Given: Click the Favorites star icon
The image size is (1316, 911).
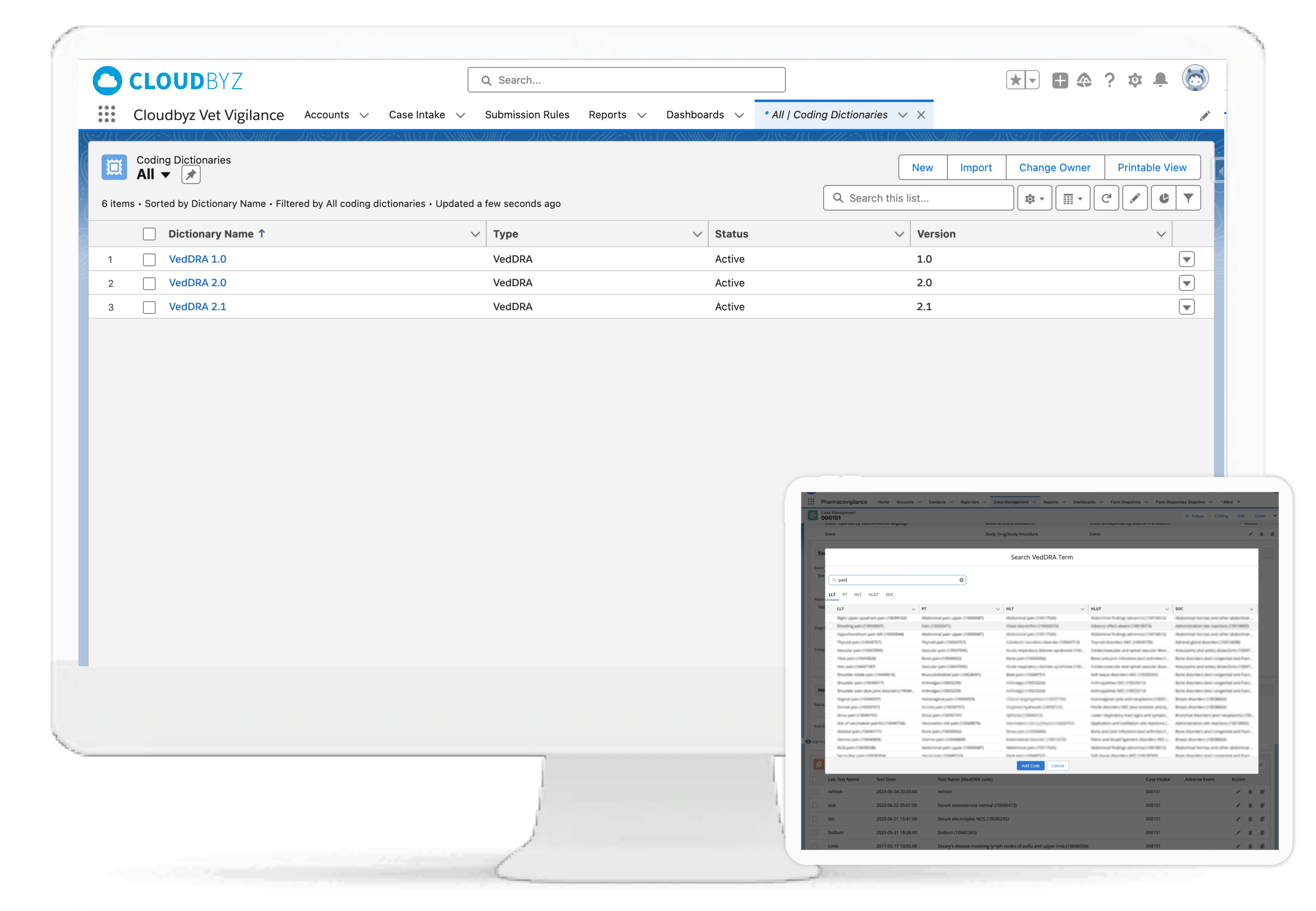Looking at the screenshot, I should [x=1016, y=80].
